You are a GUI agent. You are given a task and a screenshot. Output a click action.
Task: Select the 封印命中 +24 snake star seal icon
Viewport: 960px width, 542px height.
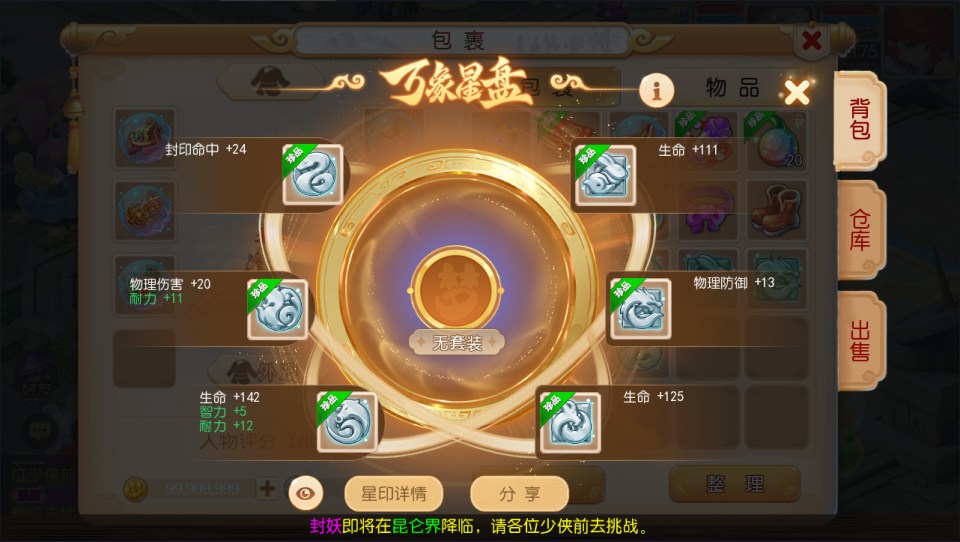(312, 175)
